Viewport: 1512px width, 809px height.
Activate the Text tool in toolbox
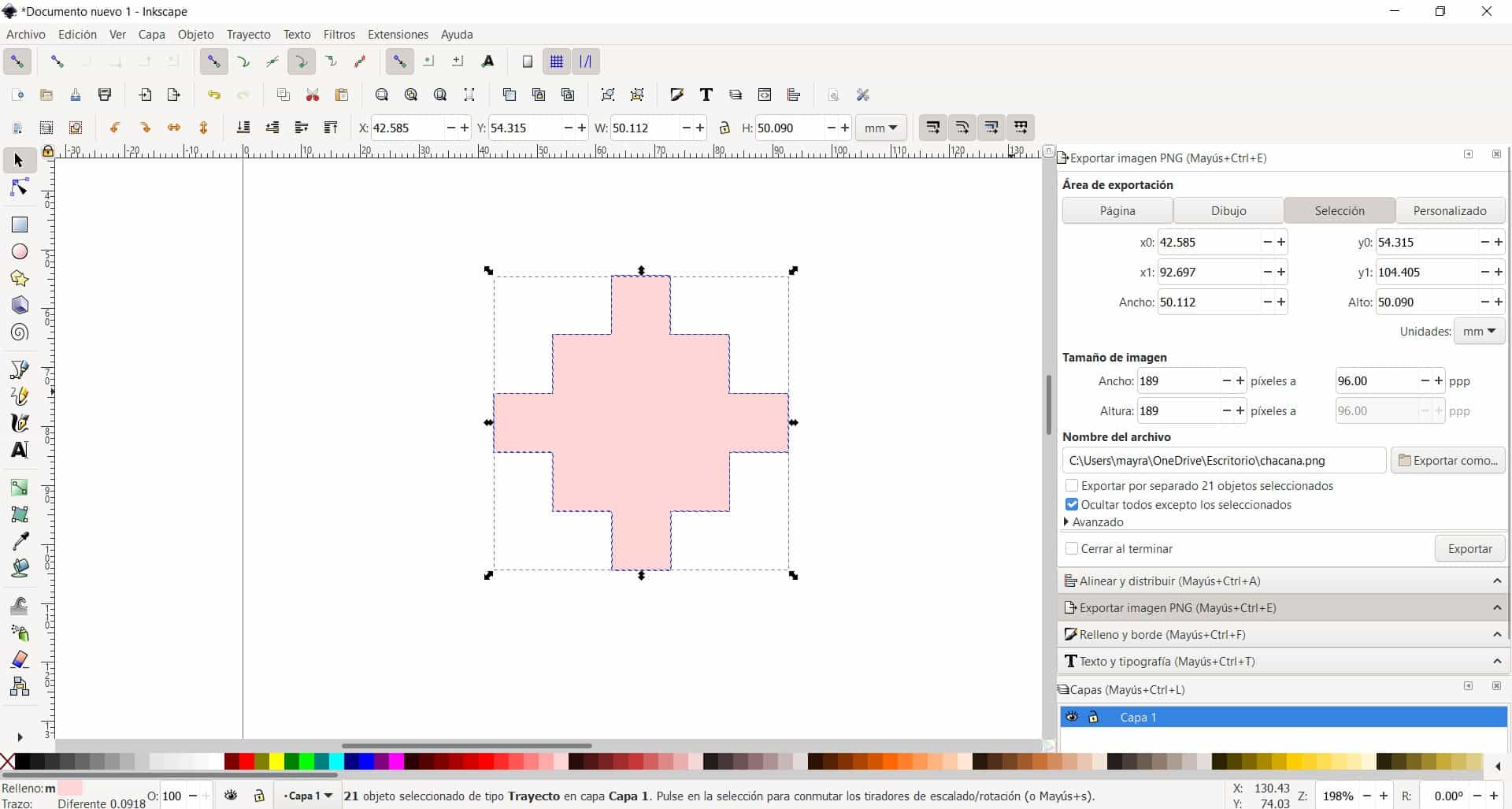click(x=19, y=450)
